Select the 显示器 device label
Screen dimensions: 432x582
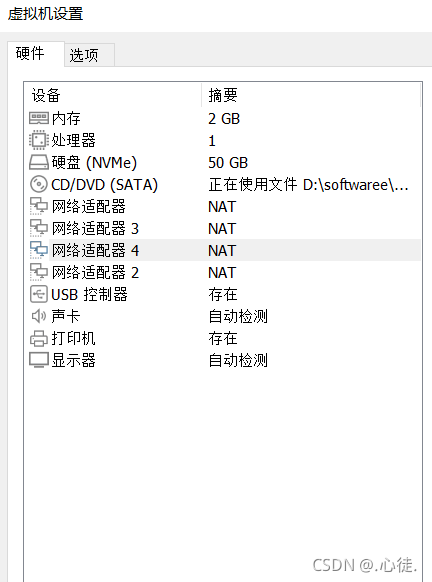pos(73,360)
